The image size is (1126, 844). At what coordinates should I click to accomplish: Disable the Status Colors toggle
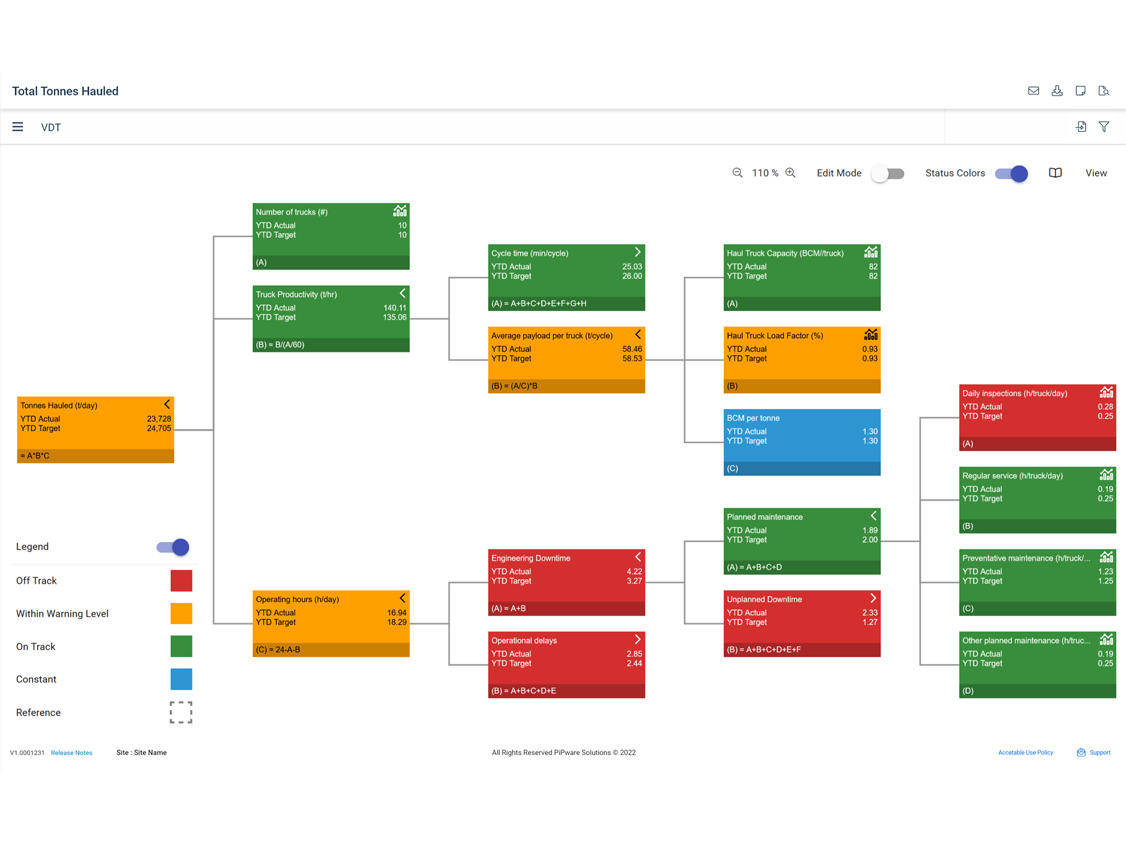pos(1012,173)
